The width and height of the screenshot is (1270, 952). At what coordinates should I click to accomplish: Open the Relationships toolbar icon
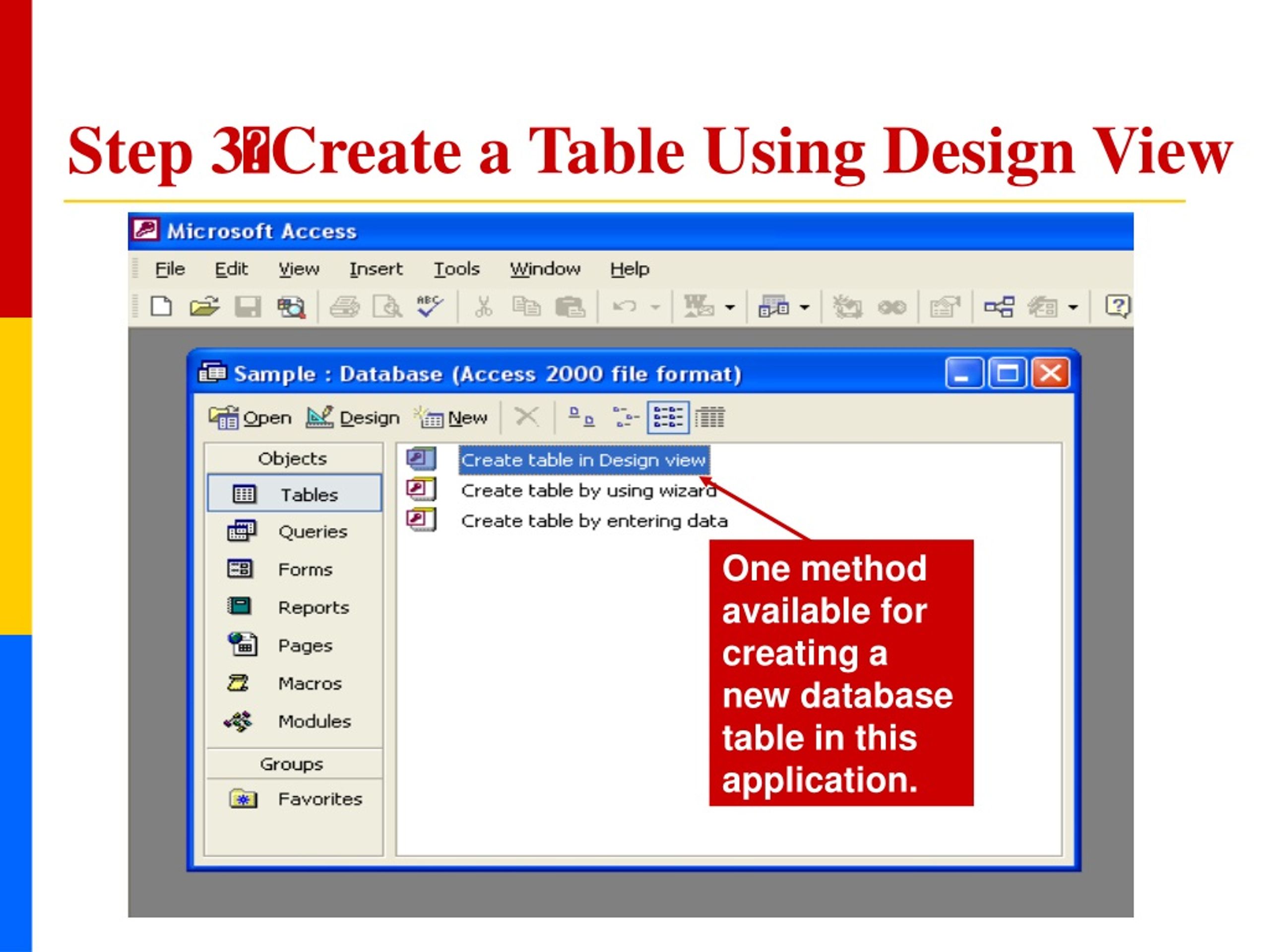click(x=999, y=307)
